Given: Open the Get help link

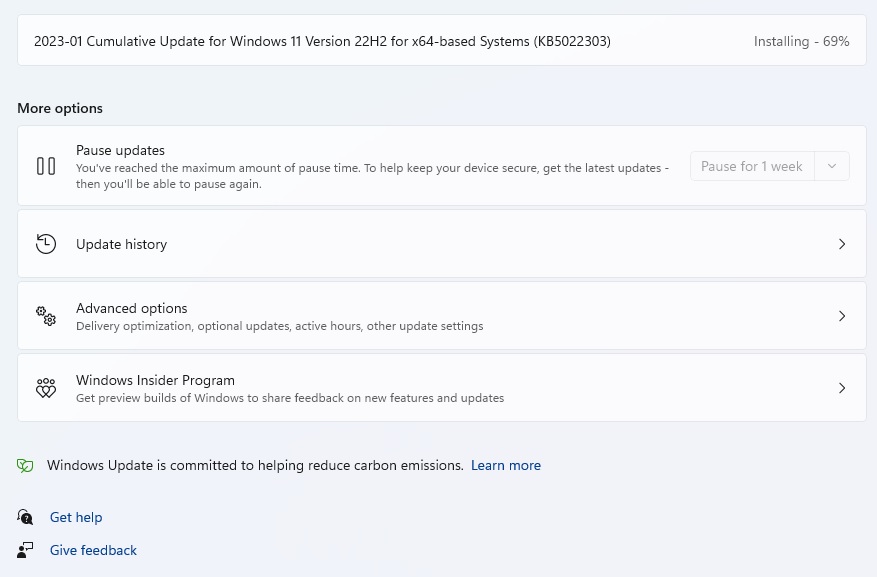Looking at the screenshot, I should [76, 517].
